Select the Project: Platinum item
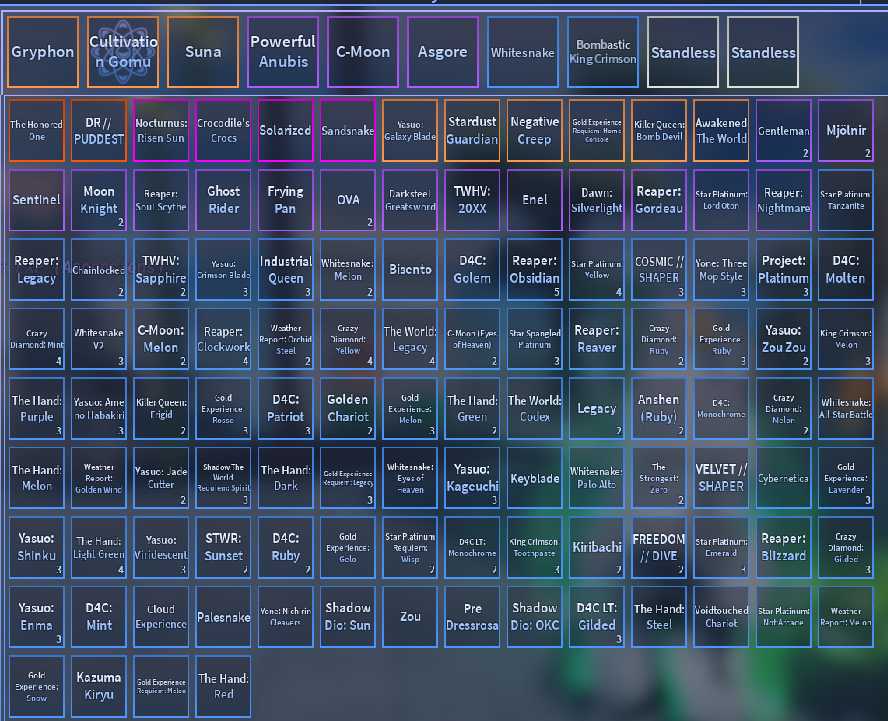 tap(783, 270)
